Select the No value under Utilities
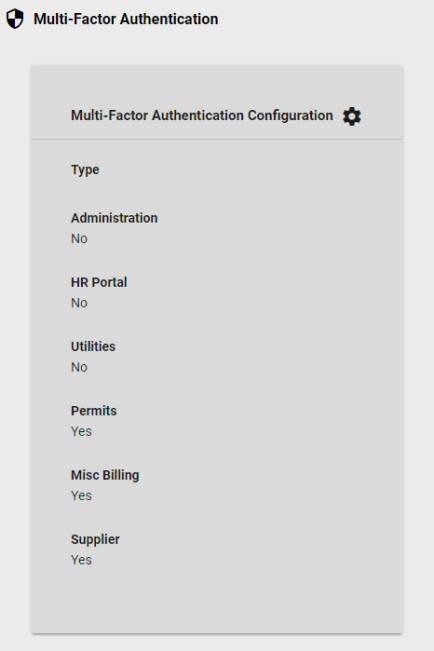This screenshot has width=434, height=651. click(x=79, y=367)
